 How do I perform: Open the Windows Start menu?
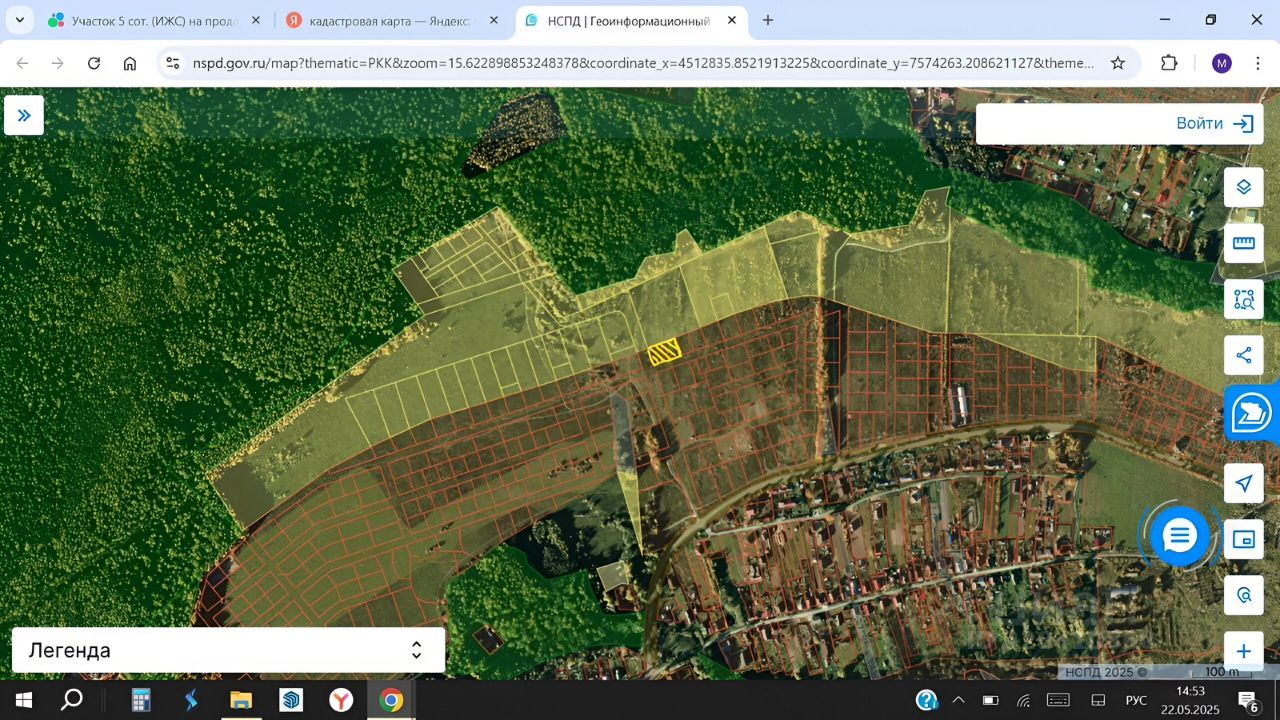(x=24, y=700)
